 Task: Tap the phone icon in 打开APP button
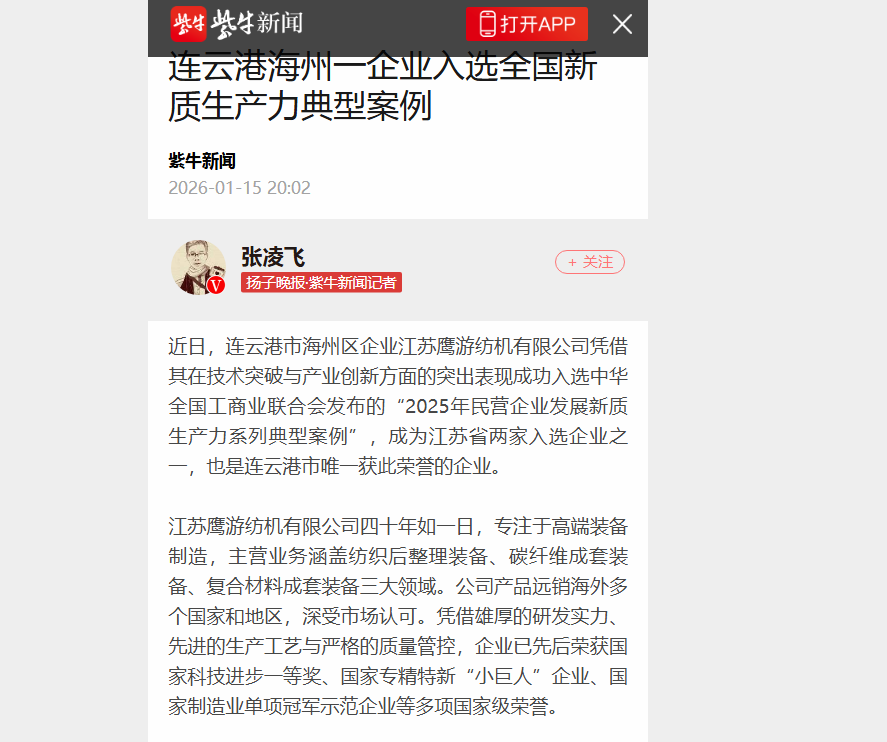[x=487, y=24]
